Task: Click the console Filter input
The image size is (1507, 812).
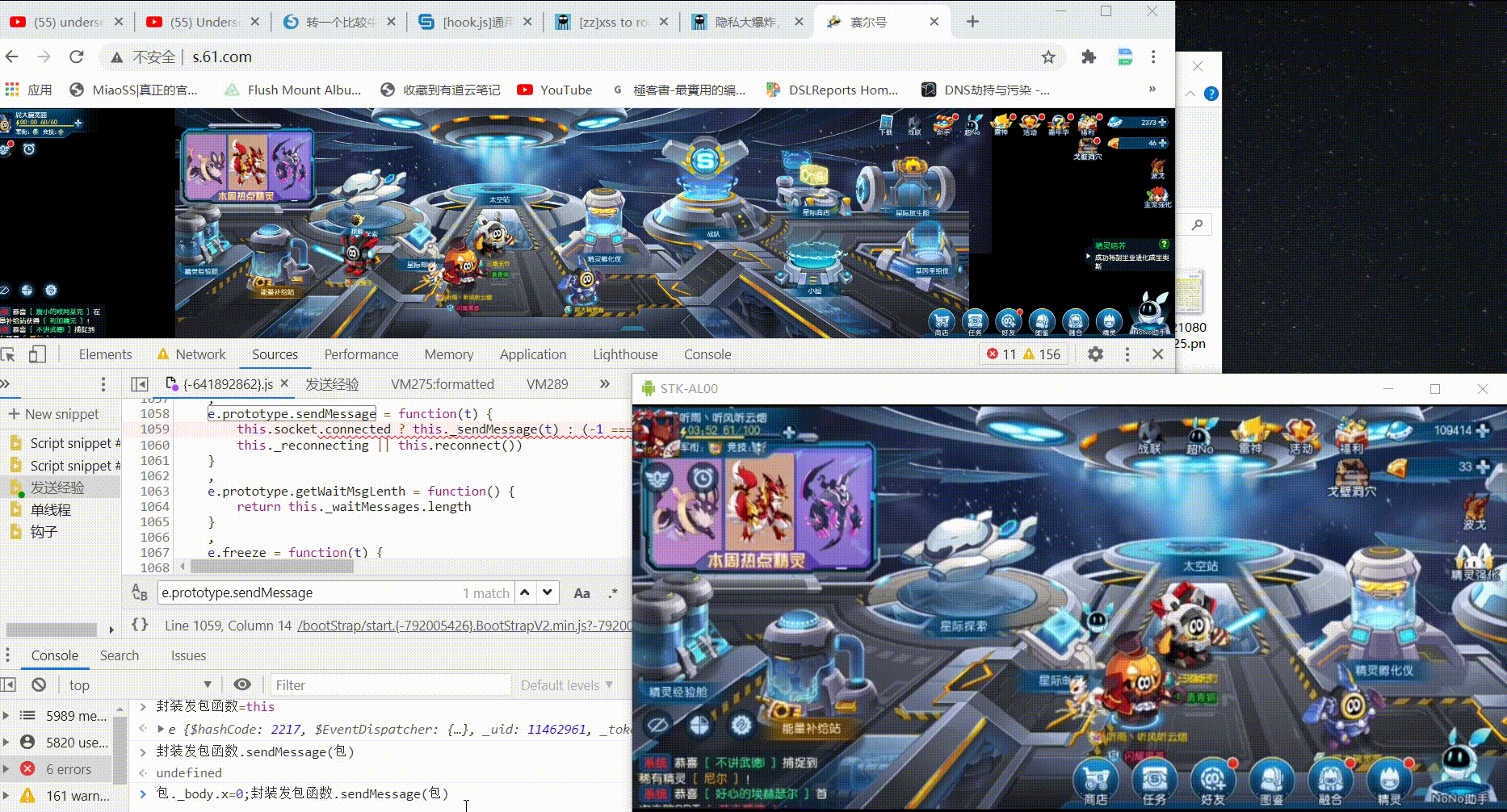Action: tap(391, 685)
